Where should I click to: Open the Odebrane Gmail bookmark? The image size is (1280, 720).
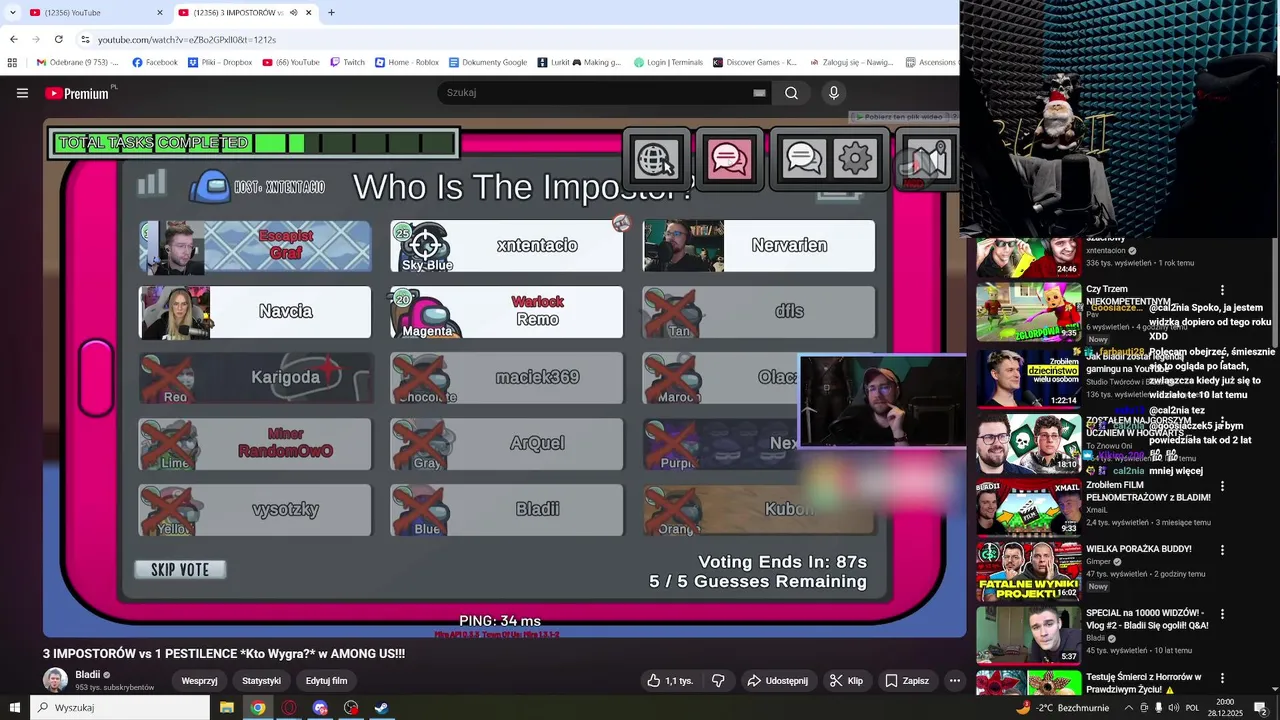(78, 62)
